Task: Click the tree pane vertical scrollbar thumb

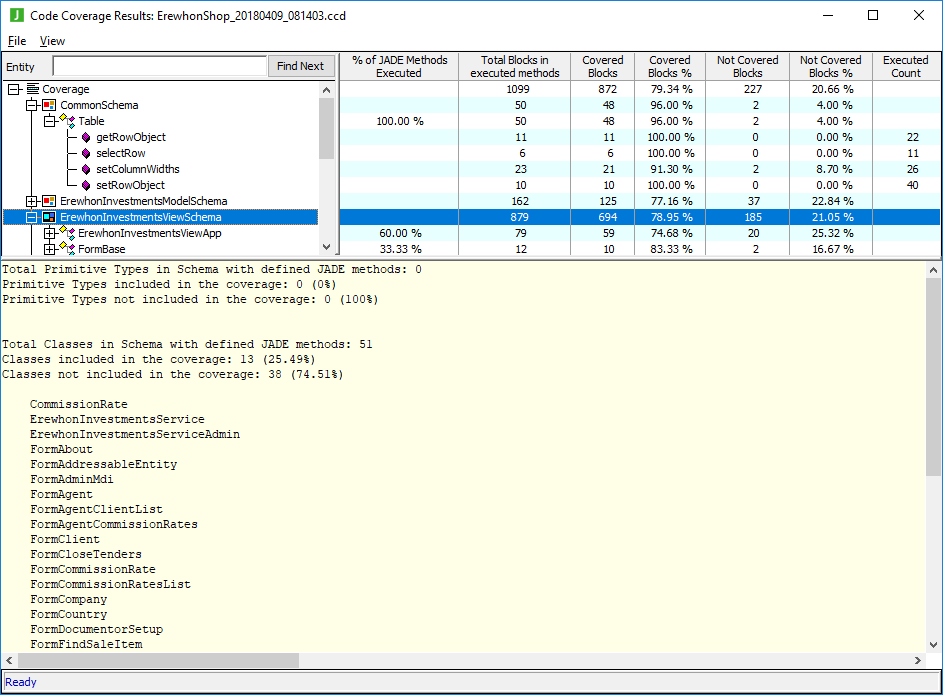Action: tap(327, 128)
